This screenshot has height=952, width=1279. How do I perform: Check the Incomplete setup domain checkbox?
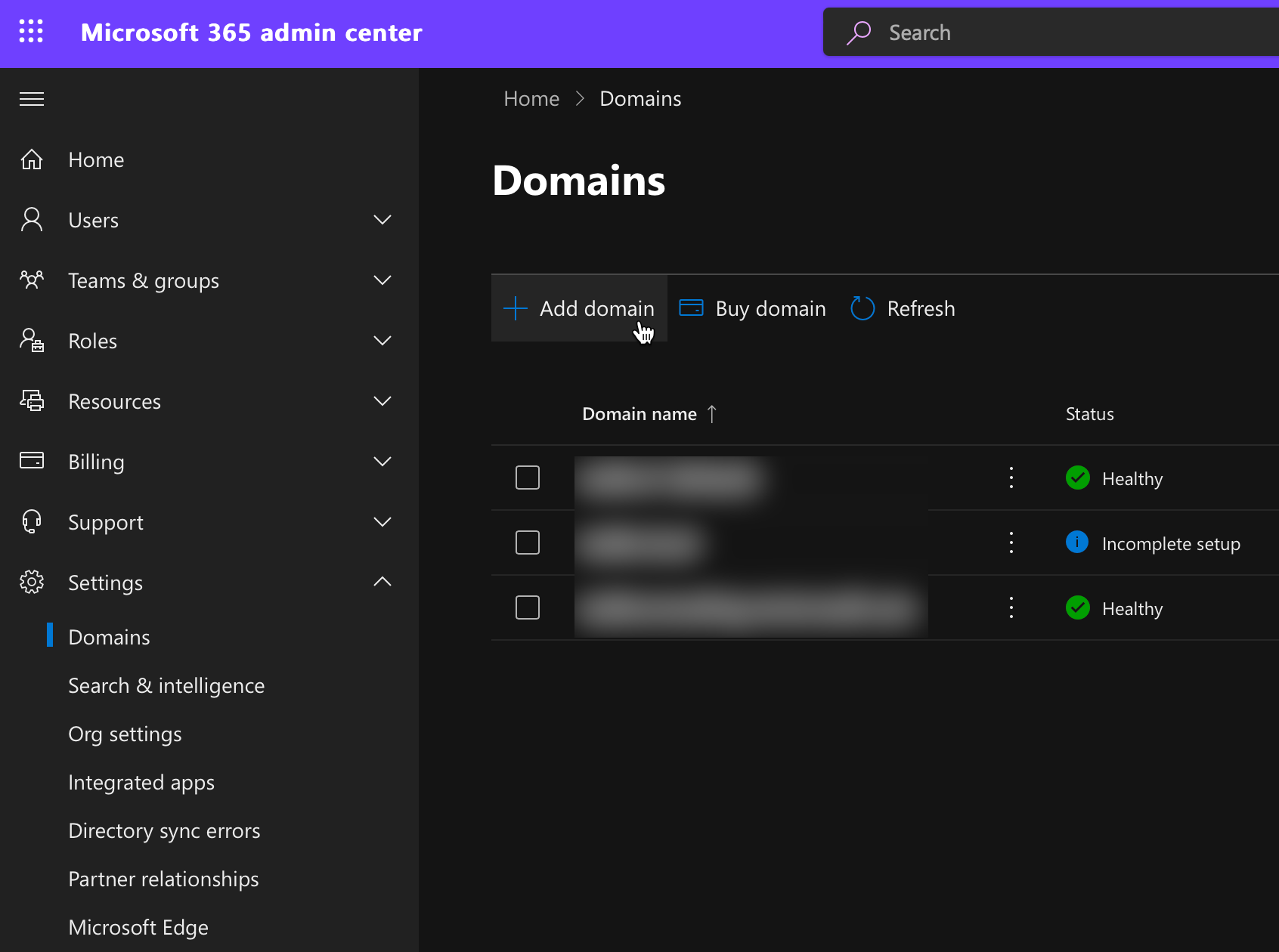528,542
